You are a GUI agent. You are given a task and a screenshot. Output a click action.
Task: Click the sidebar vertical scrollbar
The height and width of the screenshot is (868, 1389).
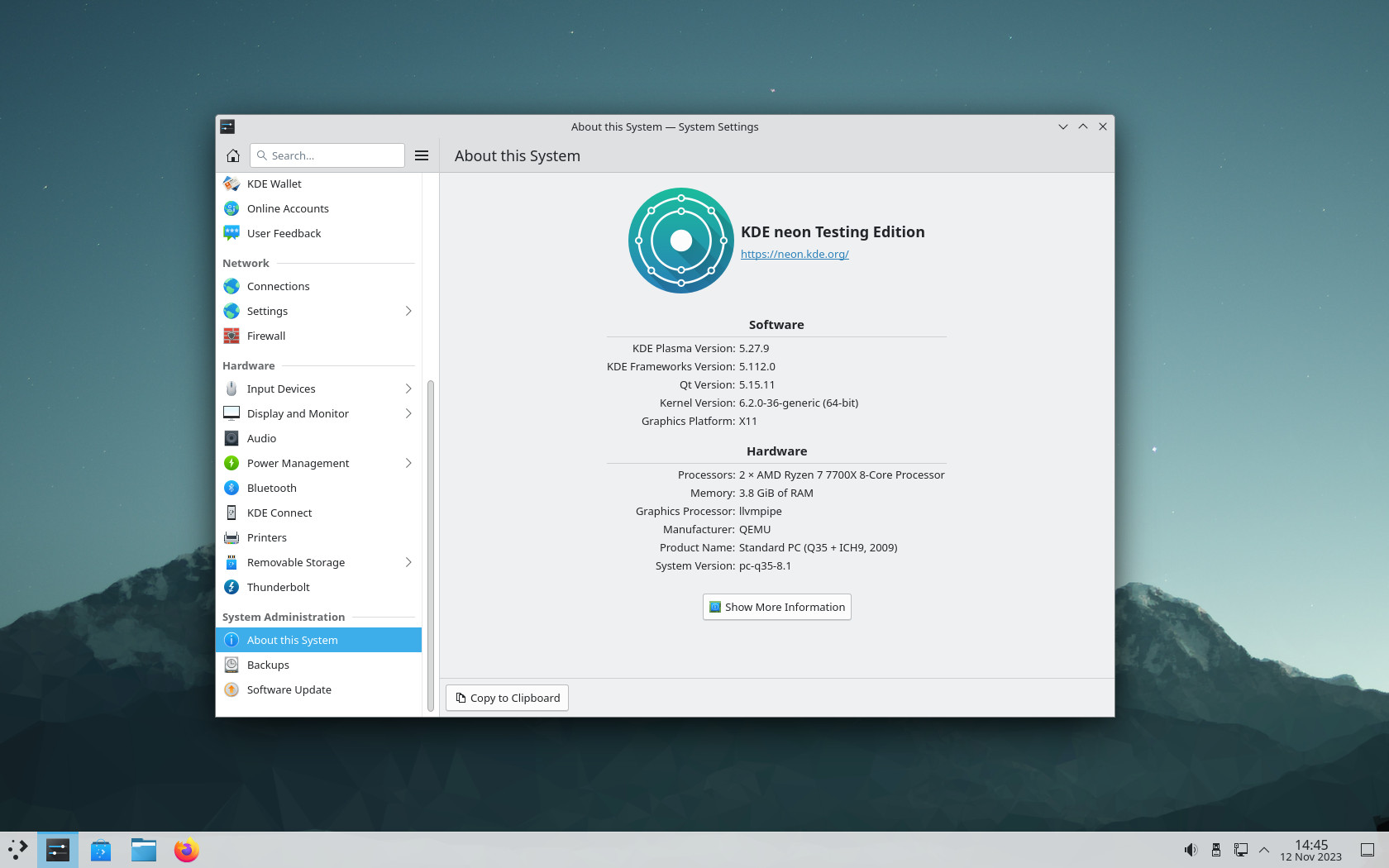pos(430,546)
